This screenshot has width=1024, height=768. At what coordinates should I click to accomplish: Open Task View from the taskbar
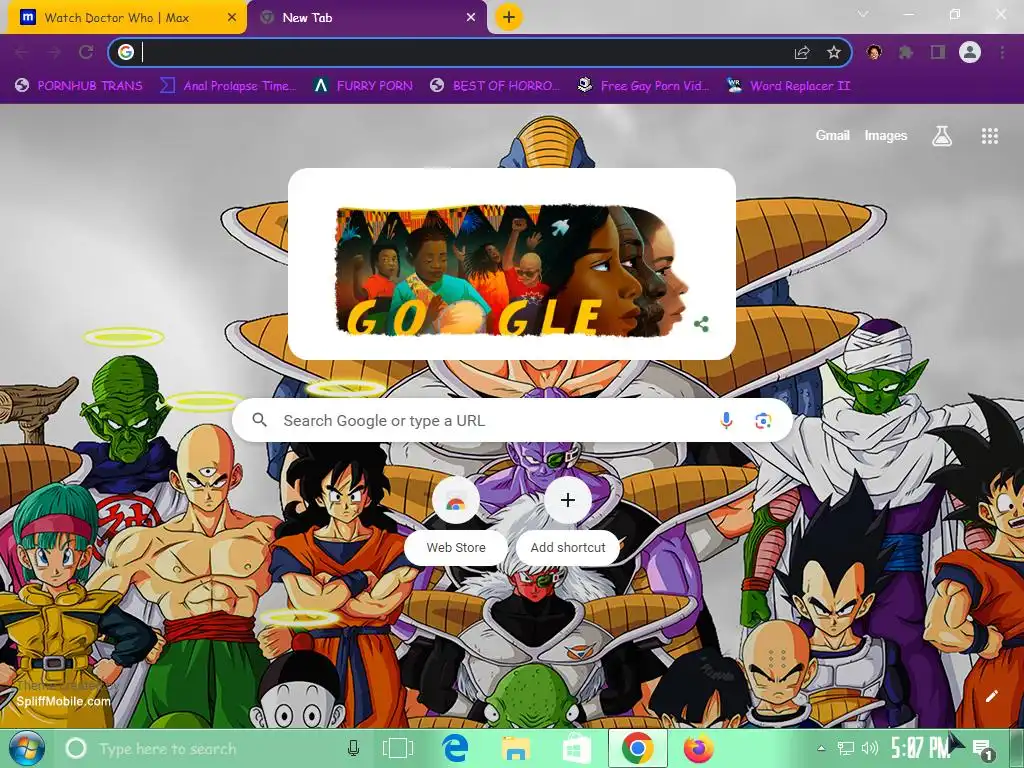397,748
